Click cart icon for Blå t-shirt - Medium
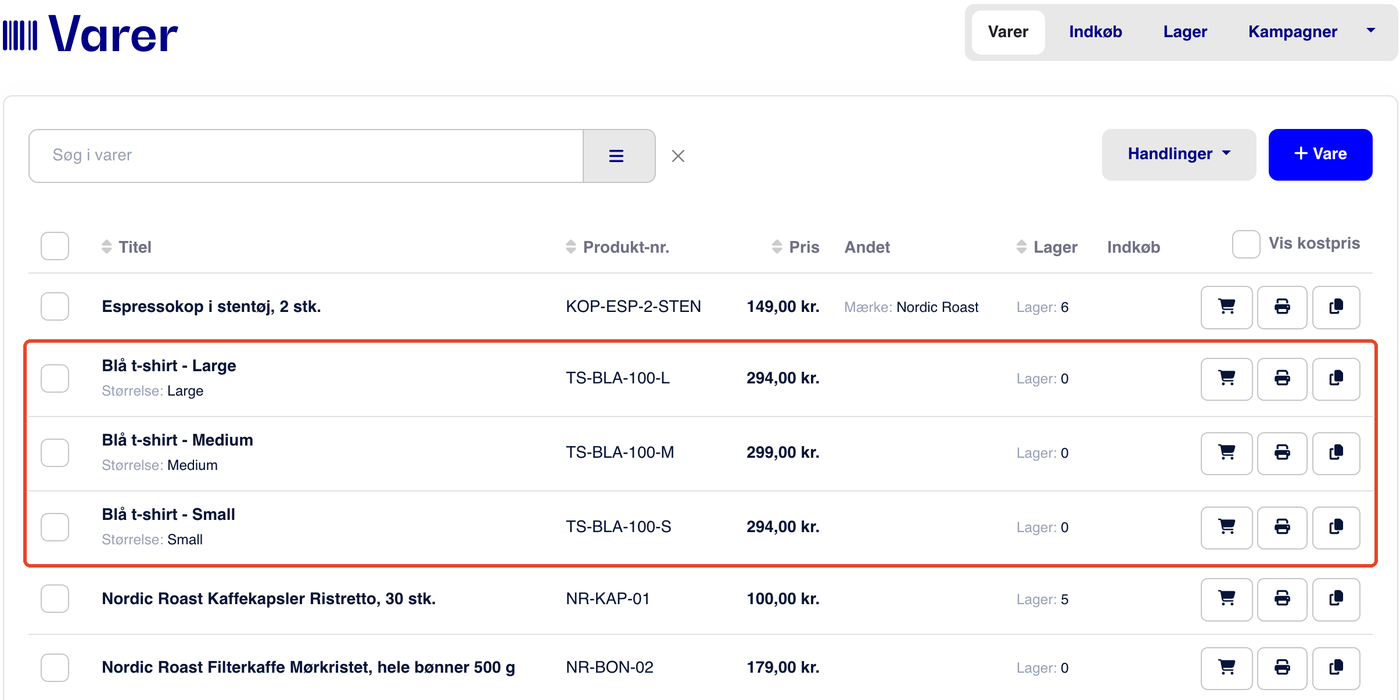Viewport: 1400px width, 700px height. (x=1227, y=453)
